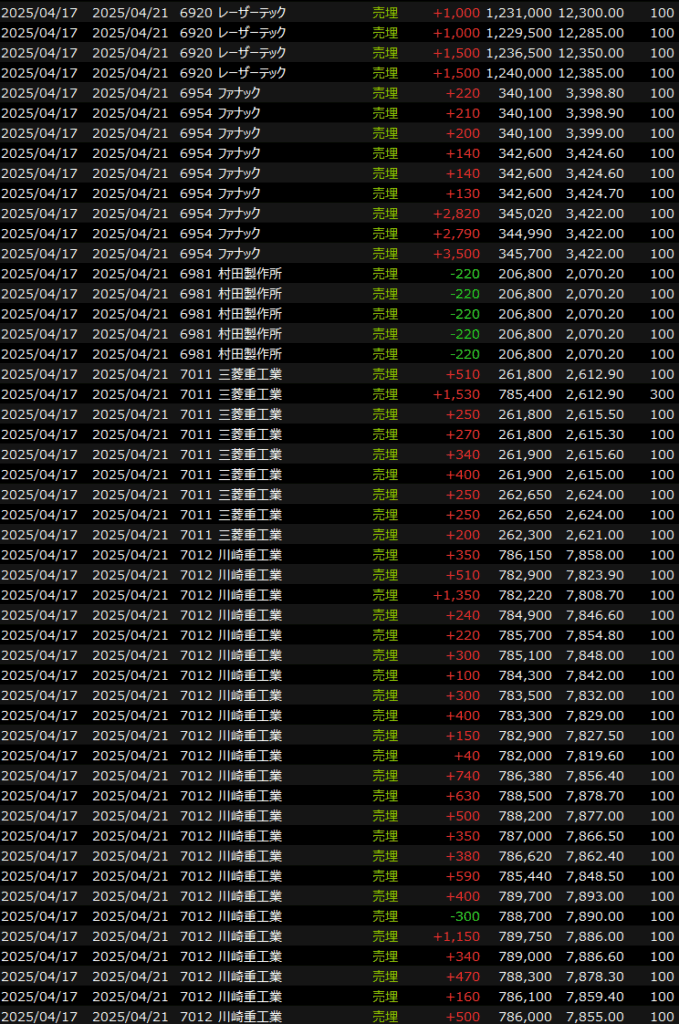The width and height of the screenshot is (679, 1024).
Task: Select the Fanuc profit cell +2,820
Action: tap(456, 214)
